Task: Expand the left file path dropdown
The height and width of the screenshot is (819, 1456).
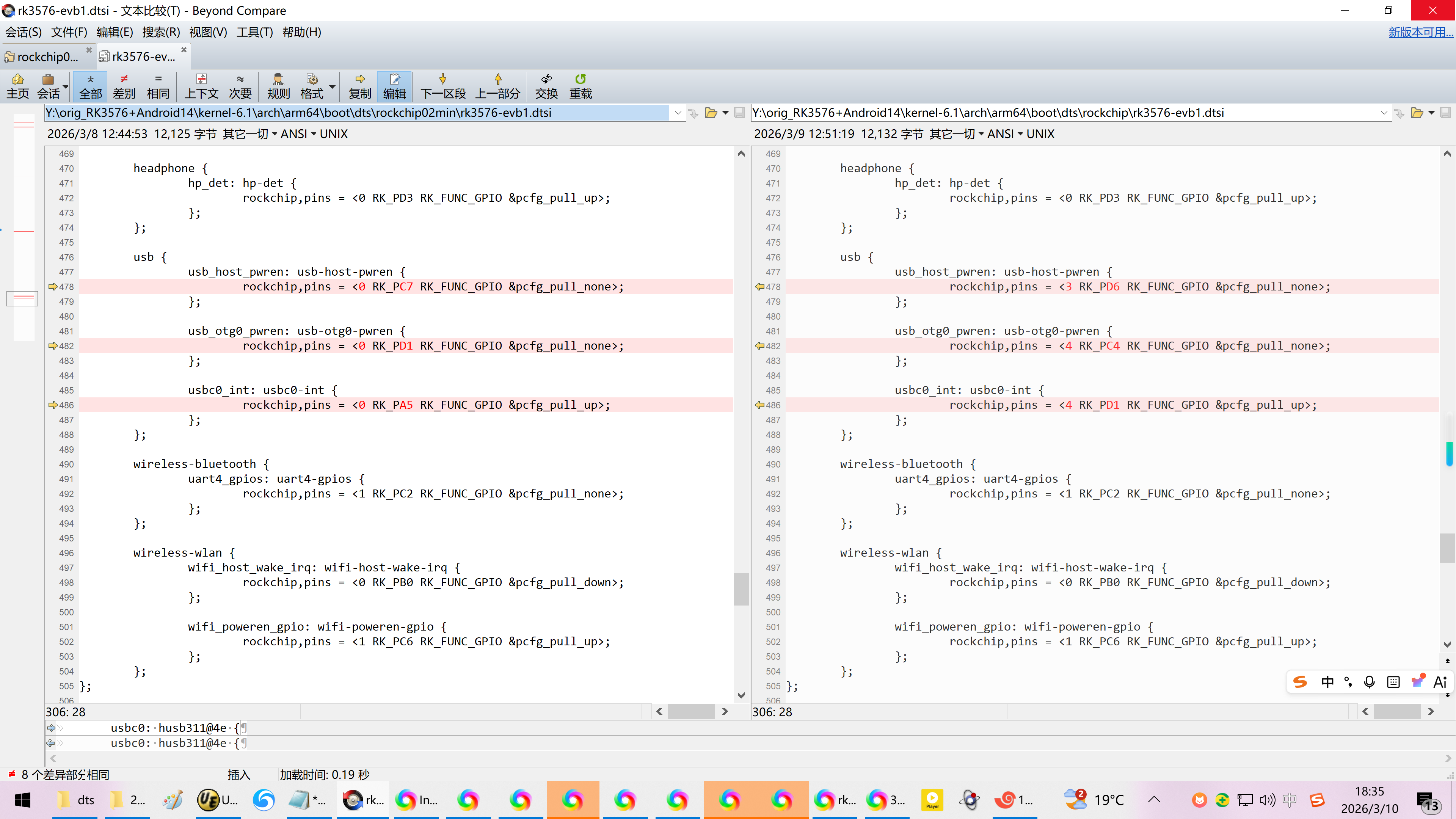Action: (x=678, y=113)
